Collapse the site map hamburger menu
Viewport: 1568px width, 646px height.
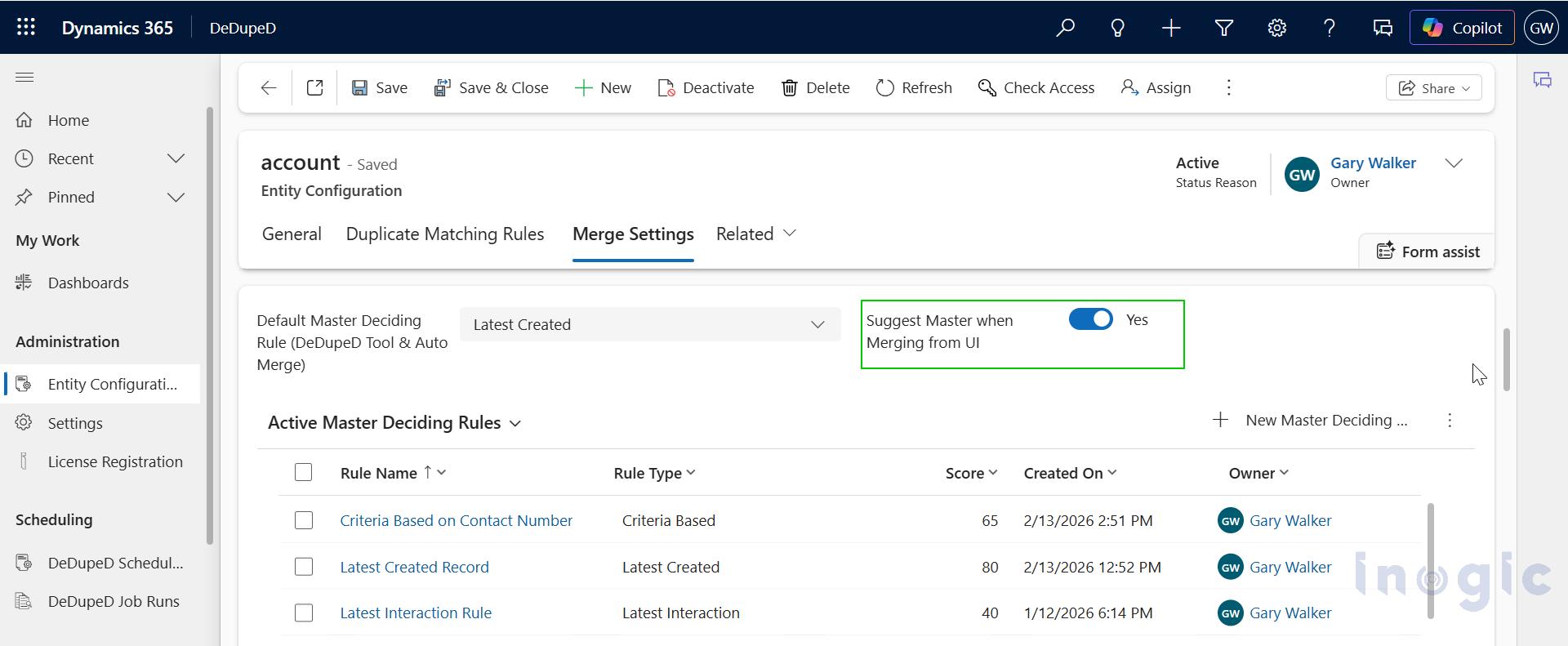24,78
